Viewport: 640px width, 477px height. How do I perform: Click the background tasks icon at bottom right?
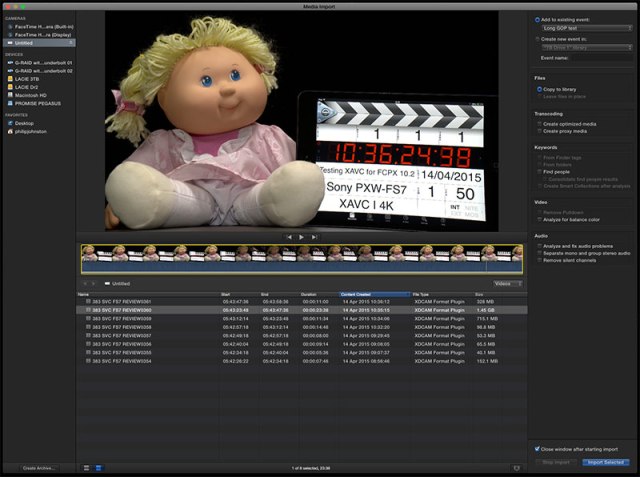pos(517,468)
